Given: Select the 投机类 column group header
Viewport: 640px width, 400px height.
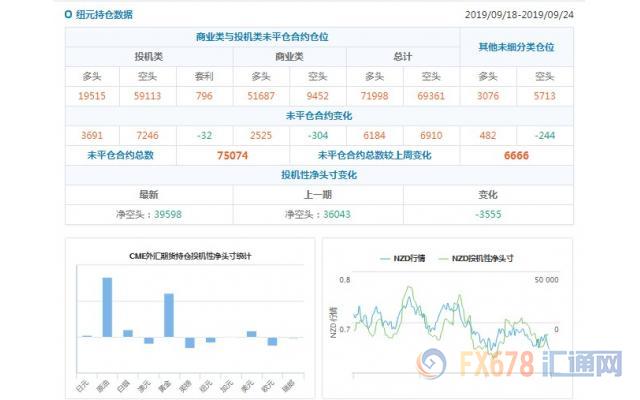Looking at the screenshot, I should (149, 57).
